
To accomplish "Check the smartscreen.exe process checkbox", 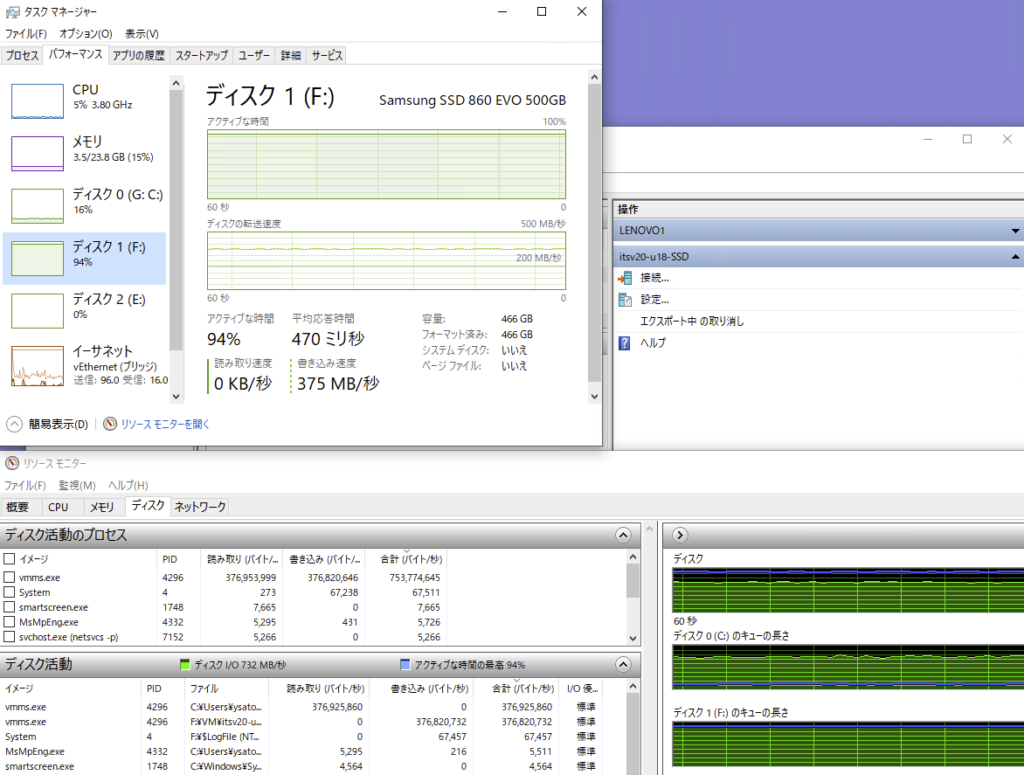I will tap(10, 607).
